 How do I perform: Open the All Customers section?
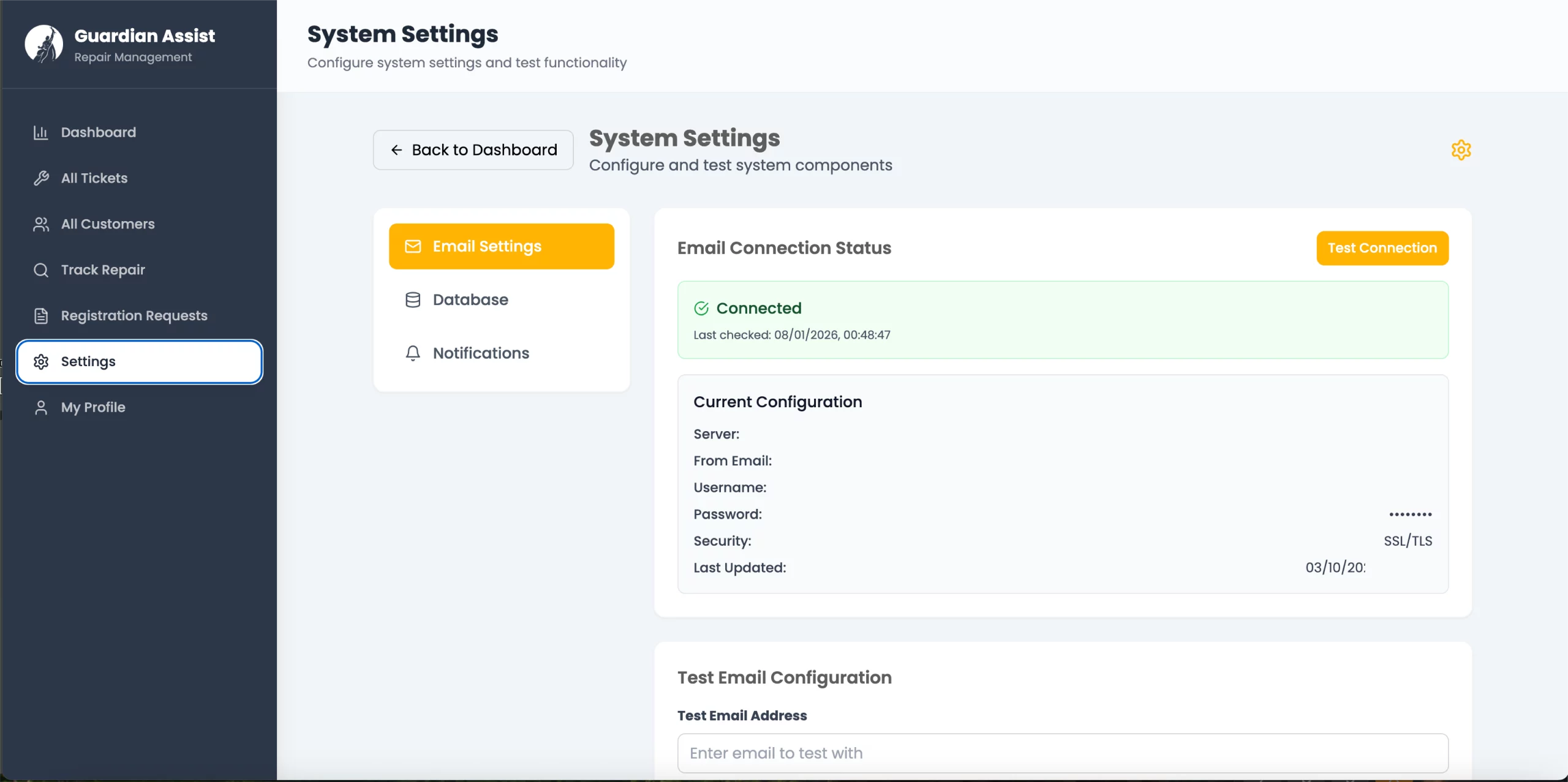pos(140,224)
